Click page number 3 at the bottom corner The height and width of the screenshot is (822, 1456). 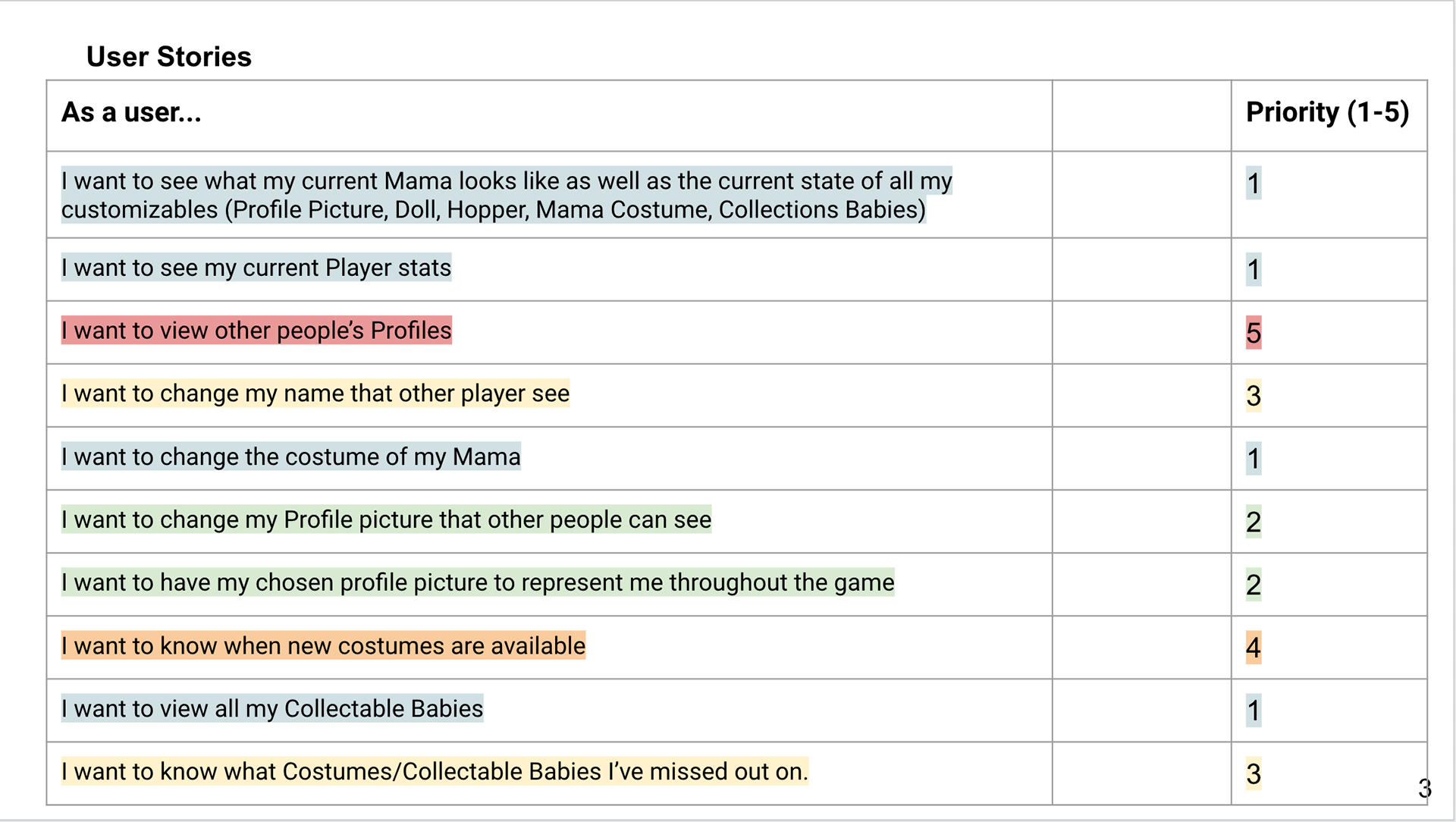[x=1424, y=789]
